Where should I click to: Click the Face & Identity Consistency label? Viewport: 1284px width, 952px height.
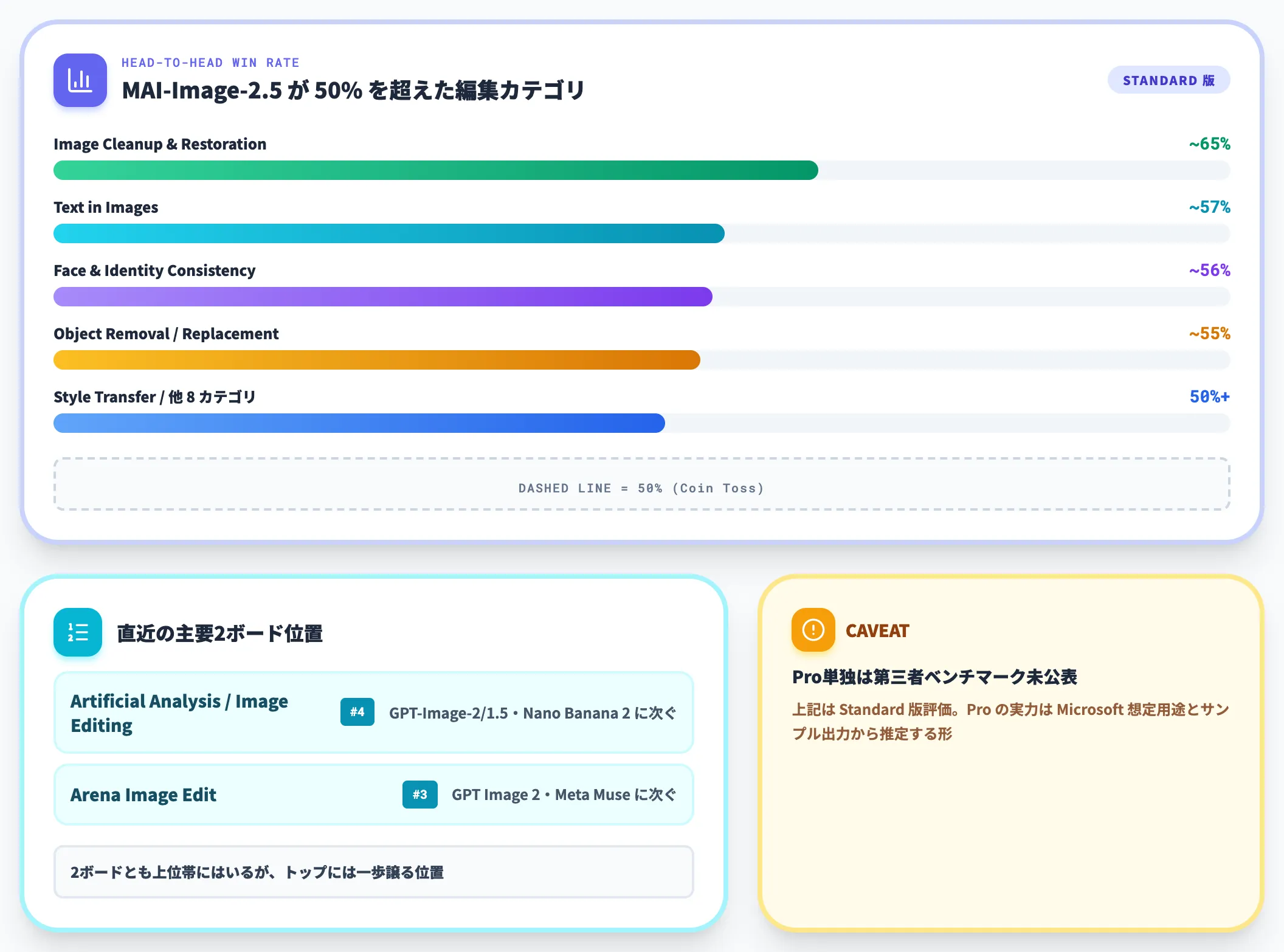[154, 271]
